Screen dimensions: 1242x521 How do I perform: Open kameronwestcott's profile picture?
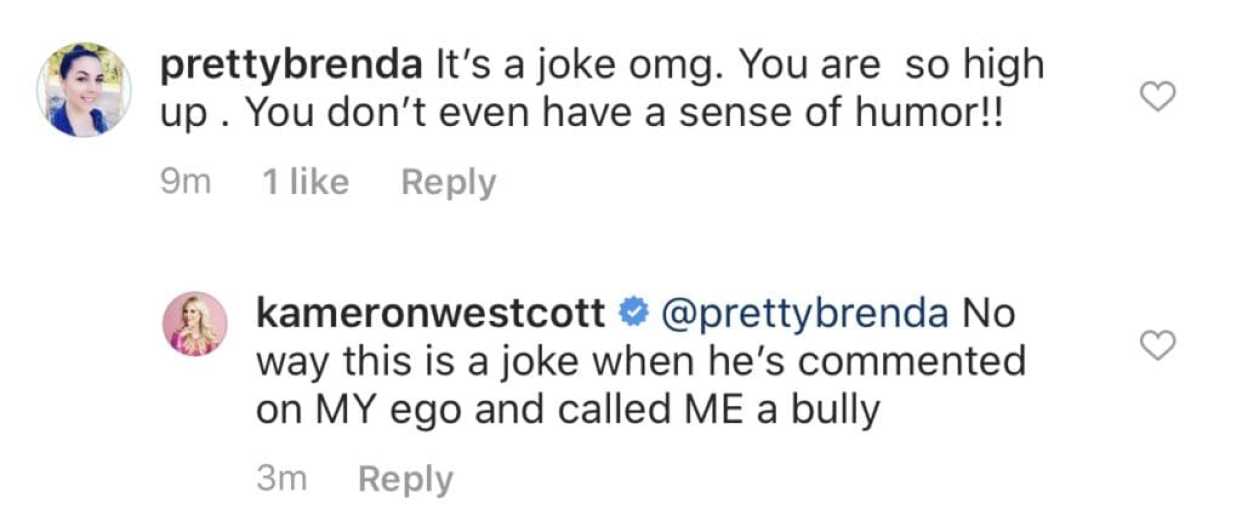tap(195, 324)
